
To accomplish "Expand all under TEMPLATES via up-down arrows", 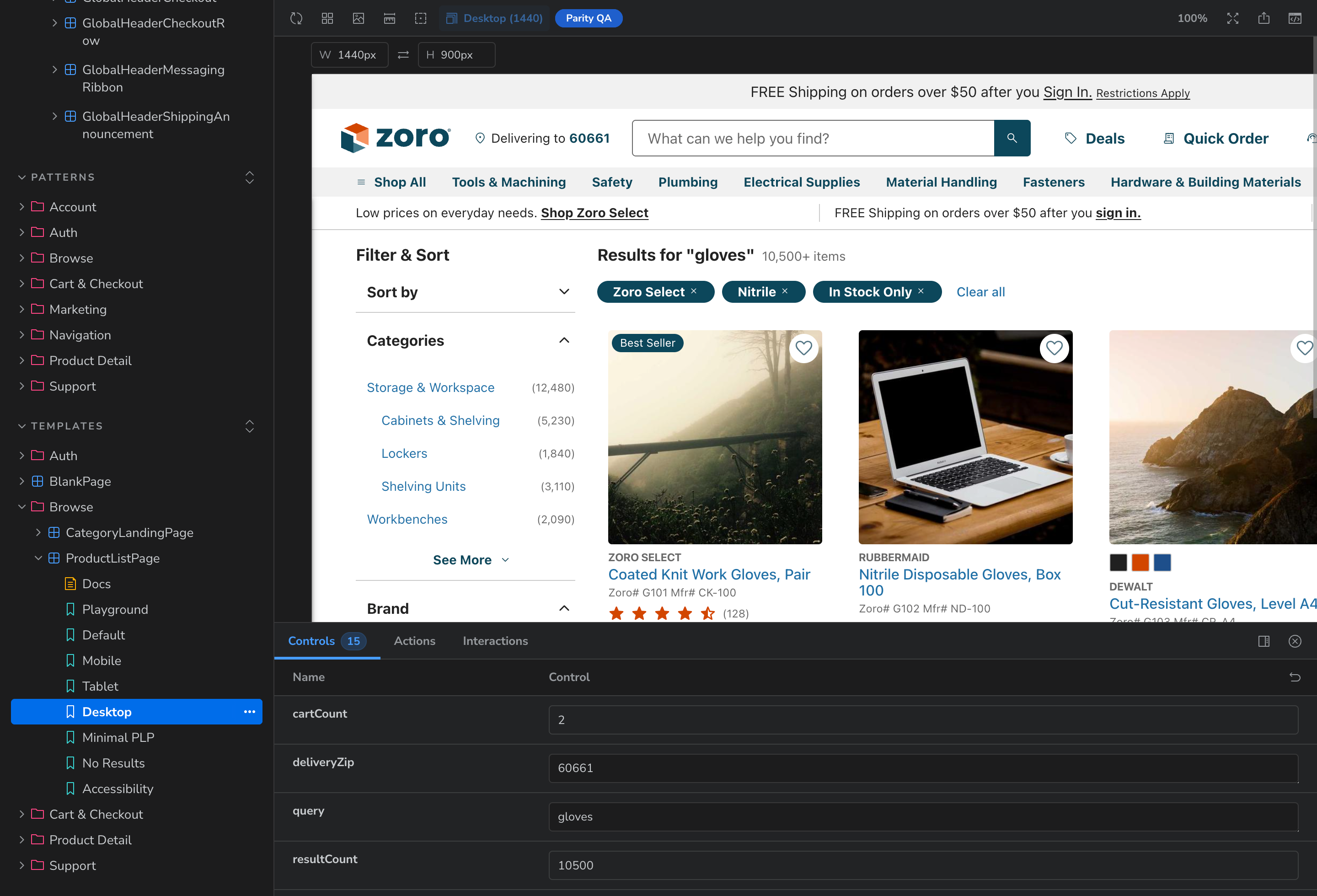I will pos(249,426).
